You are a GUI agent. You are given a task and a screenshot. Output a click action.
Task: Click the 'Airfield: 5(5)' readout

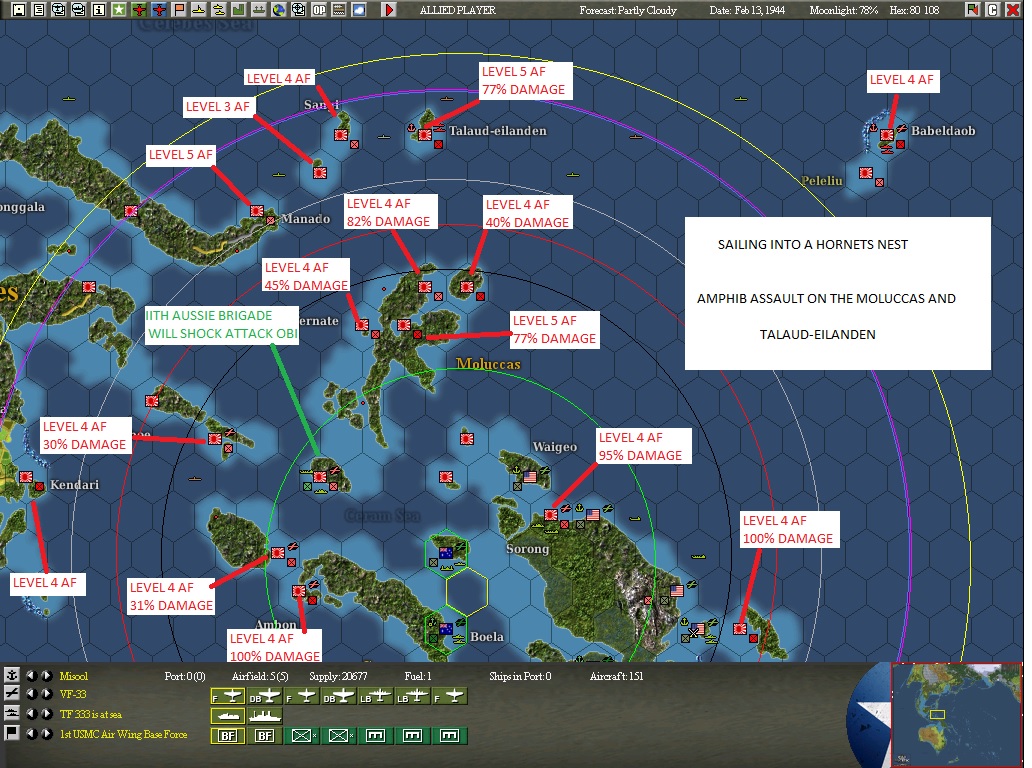[x=260, y=676]
